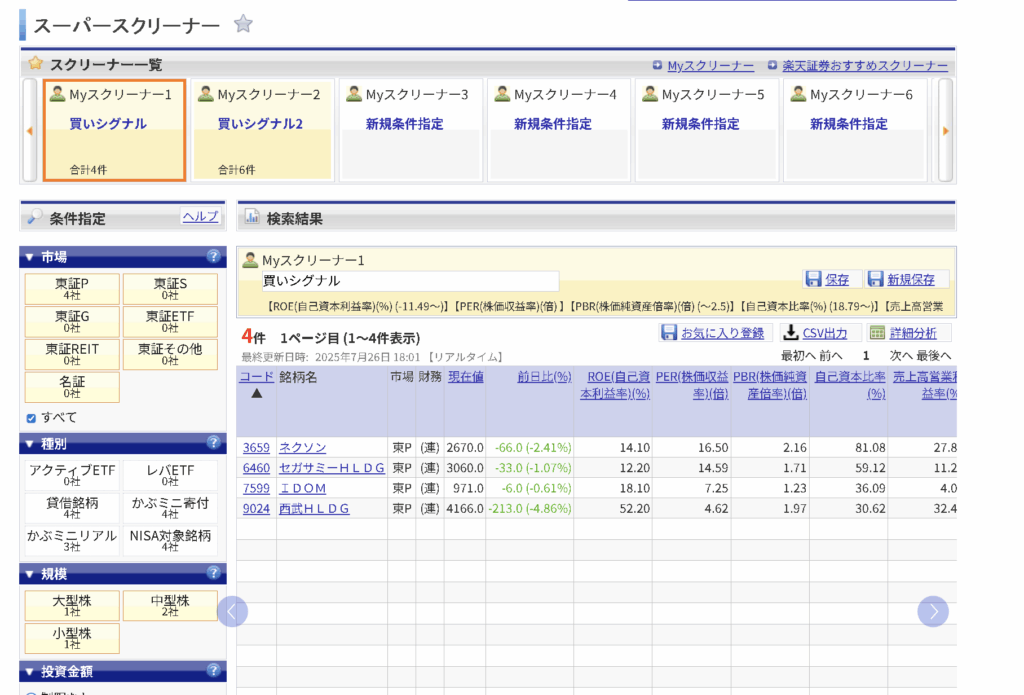The width and height of the screenshot is (1024, 695).
Task: Open 新規条件指定 on Myスクリーナー6
Action: point(848,124)
